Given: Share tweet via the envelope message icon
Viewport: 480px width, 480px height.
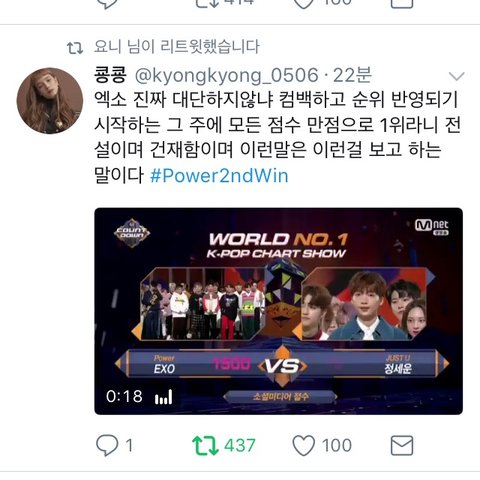Looking at the screenshot, I should coord(402,445).
